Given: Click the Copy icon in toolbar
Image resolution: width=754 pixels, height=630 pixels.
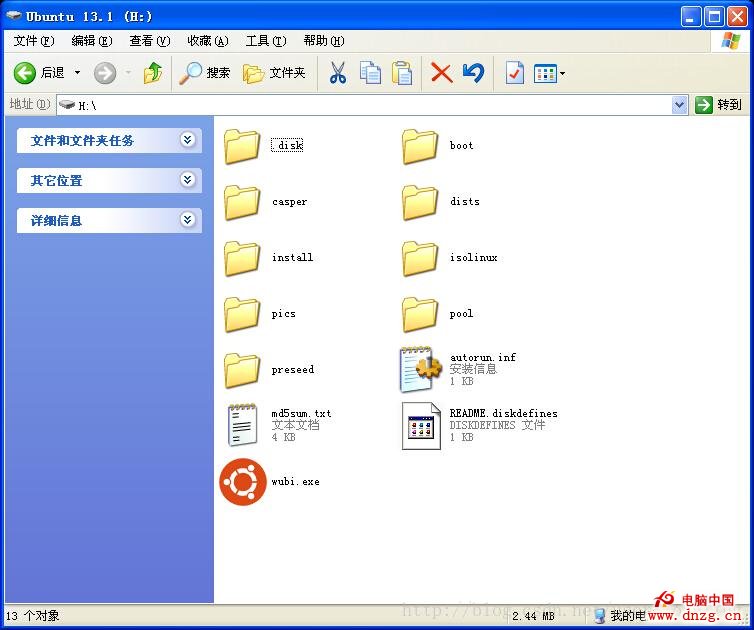Looking at the screenshot, I should tap(370, 73).
